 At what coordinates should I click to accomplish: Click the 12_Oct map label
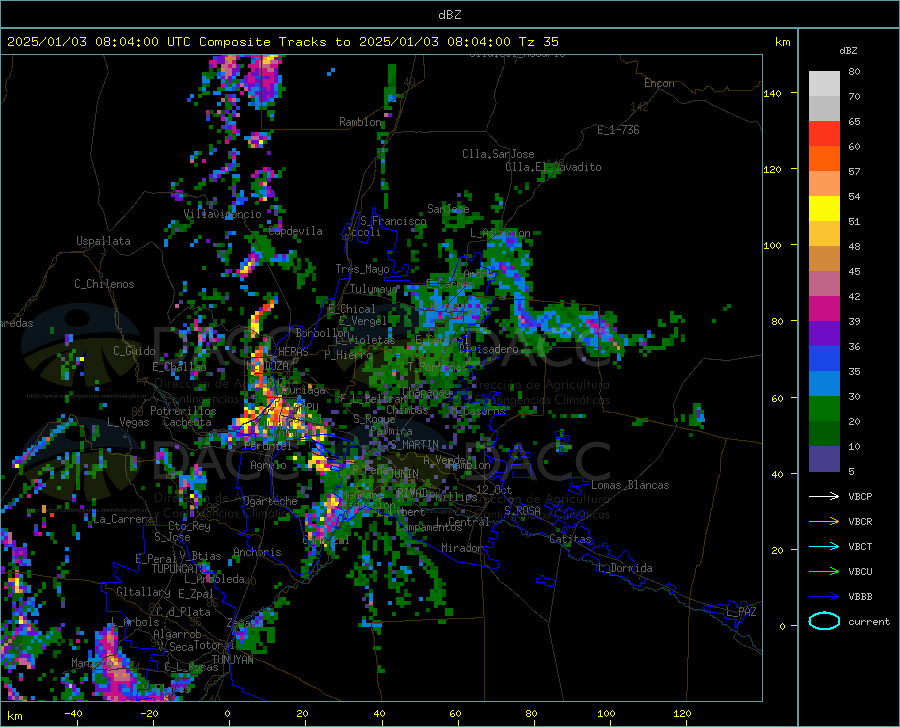tap(494, 489)
